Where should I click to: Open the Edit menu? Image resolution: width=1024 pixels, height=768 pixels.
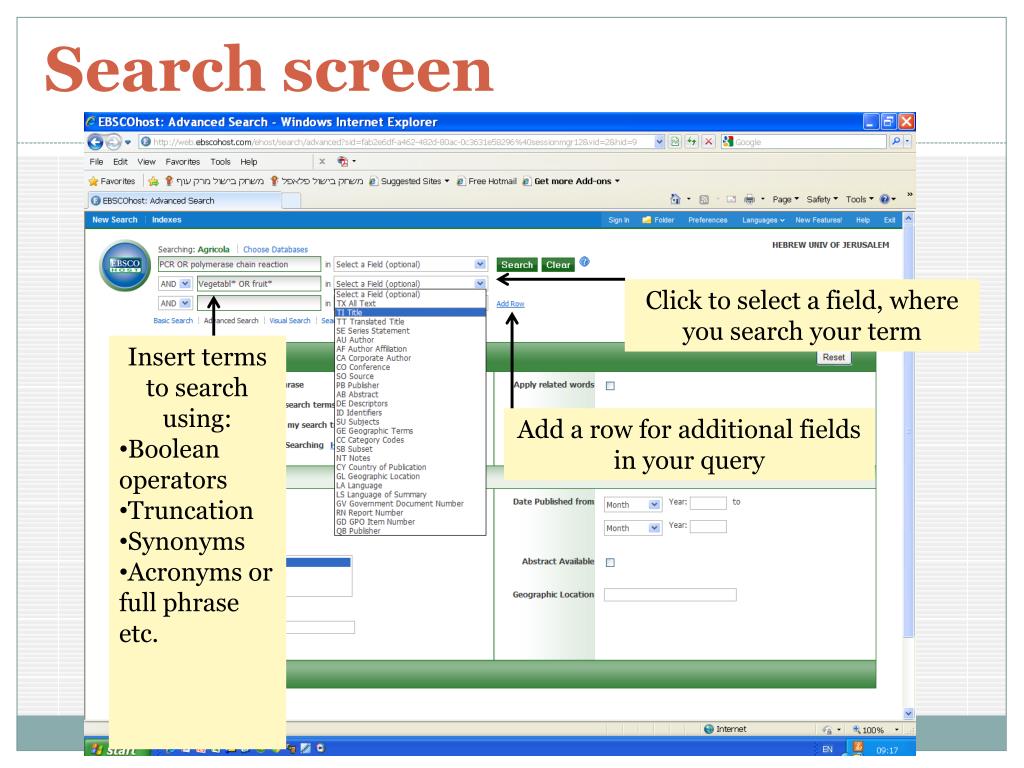(120, 162)
